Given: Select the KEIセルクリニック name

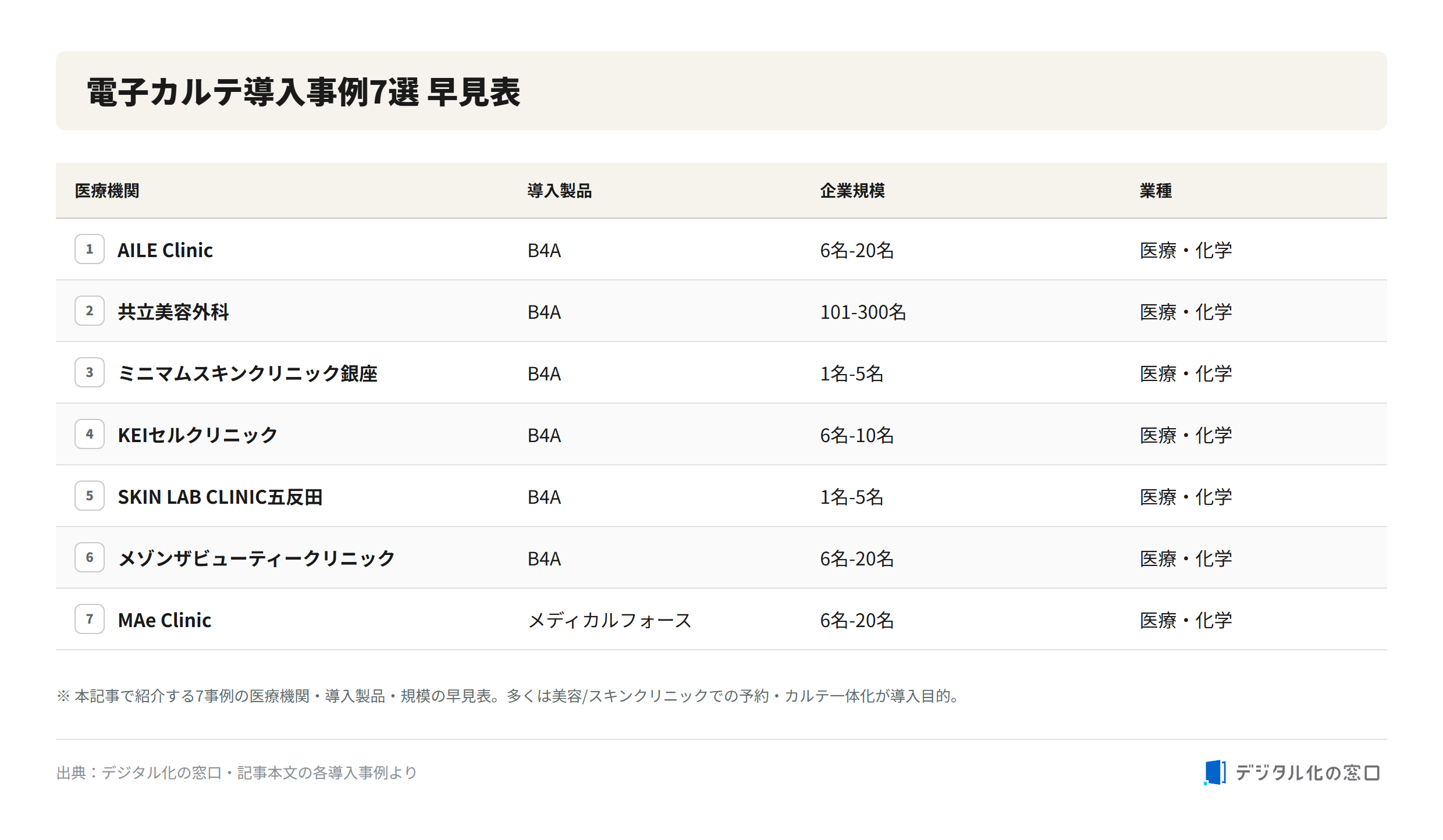Looking at the screenshot, I should [x=198, y=435].
